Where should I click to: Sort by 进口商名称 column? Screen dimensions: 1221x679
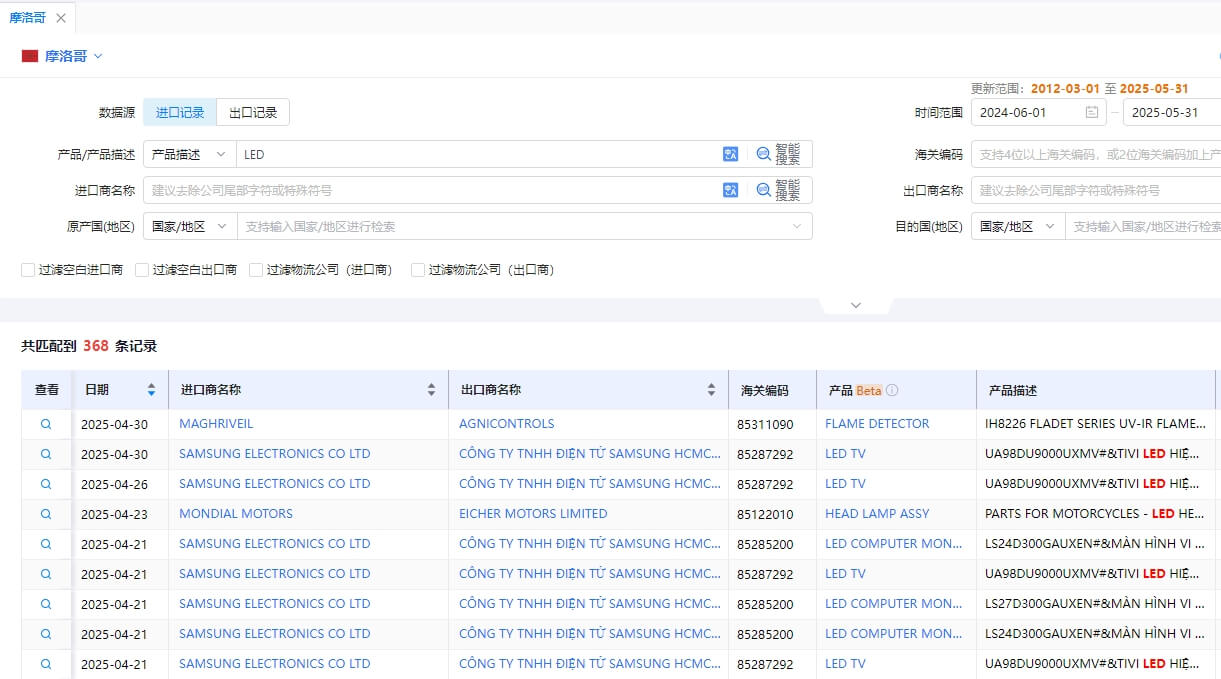(432, 390)
